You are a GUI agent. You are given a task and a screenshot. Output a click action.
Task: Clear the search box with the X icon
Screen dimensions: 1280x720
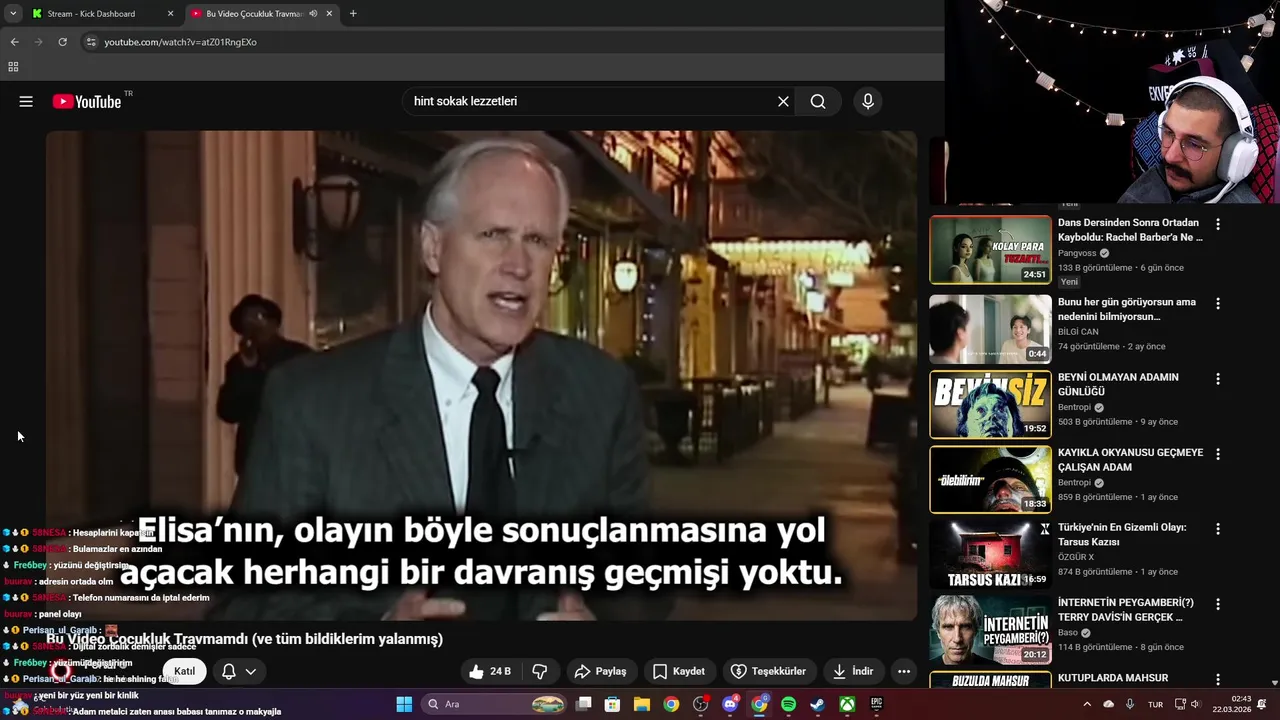pyautogui.click(x=783, y=101)
